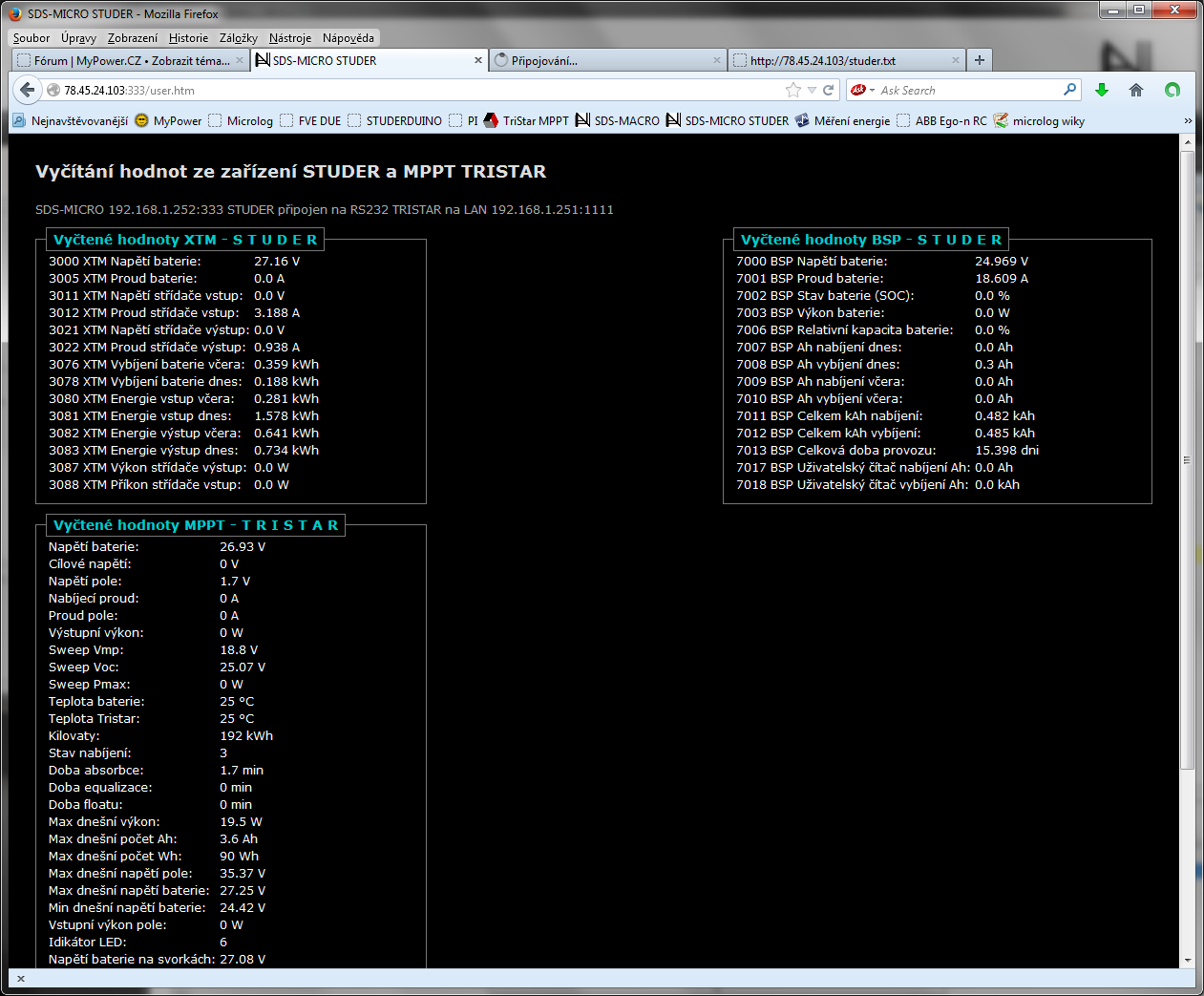The height and width of the screenshot is (996, 1204).
Task: Open a new tab with plus button
Action: point(980,60)
